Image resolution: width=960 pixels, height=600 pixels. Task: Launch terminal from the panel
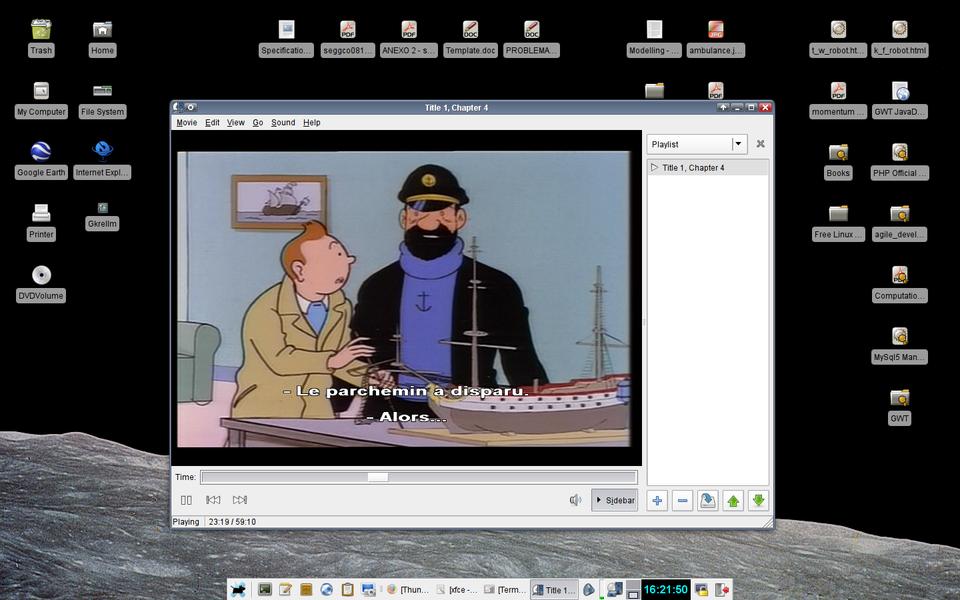point(264,590)
